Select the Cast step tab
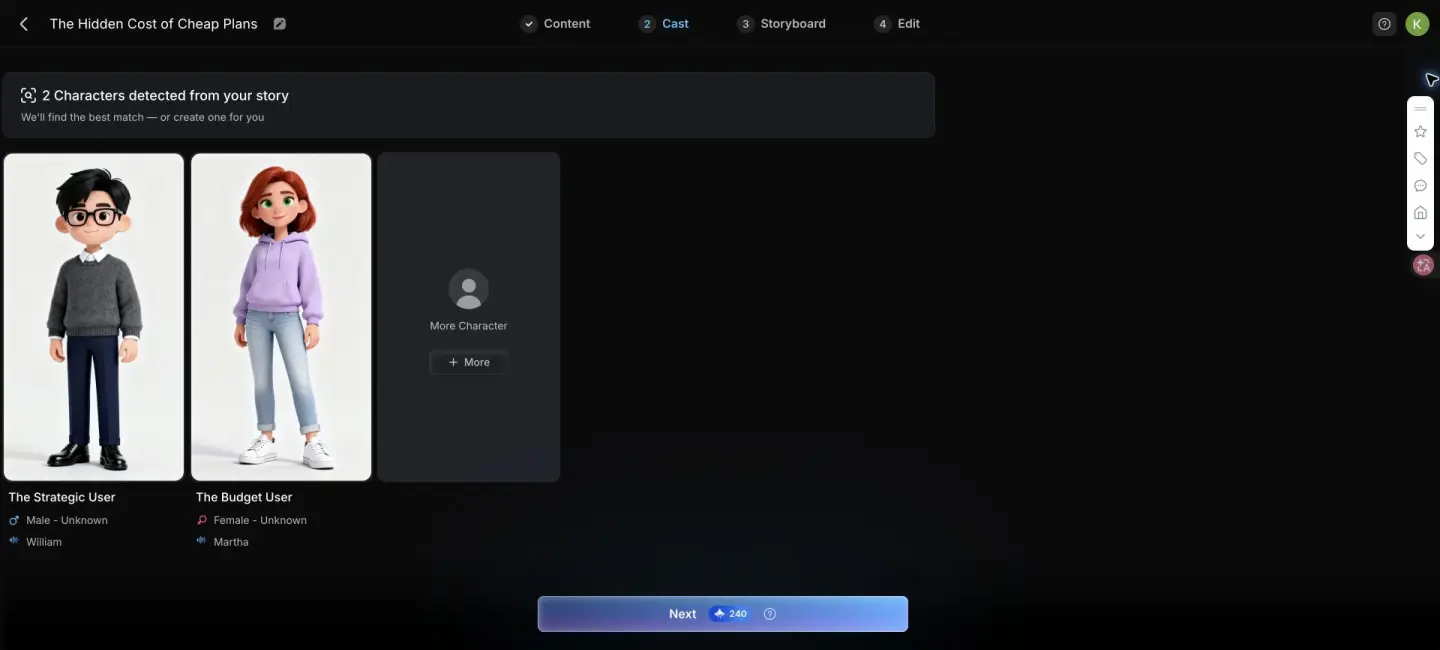Viewport: 1440px width, 650px height. click(x=664, y=24)
